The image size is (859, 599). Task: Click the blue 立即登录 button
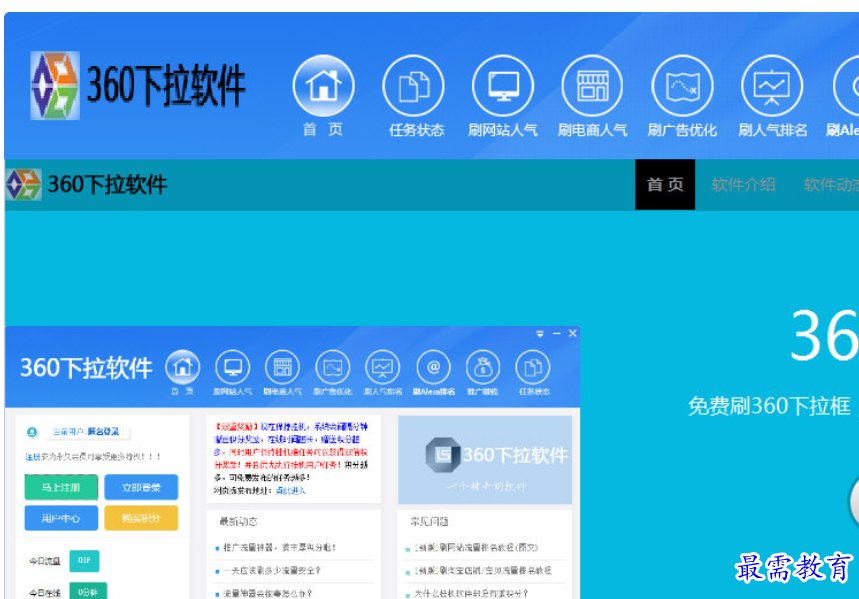pyautogui.click(x=141, y=487)
